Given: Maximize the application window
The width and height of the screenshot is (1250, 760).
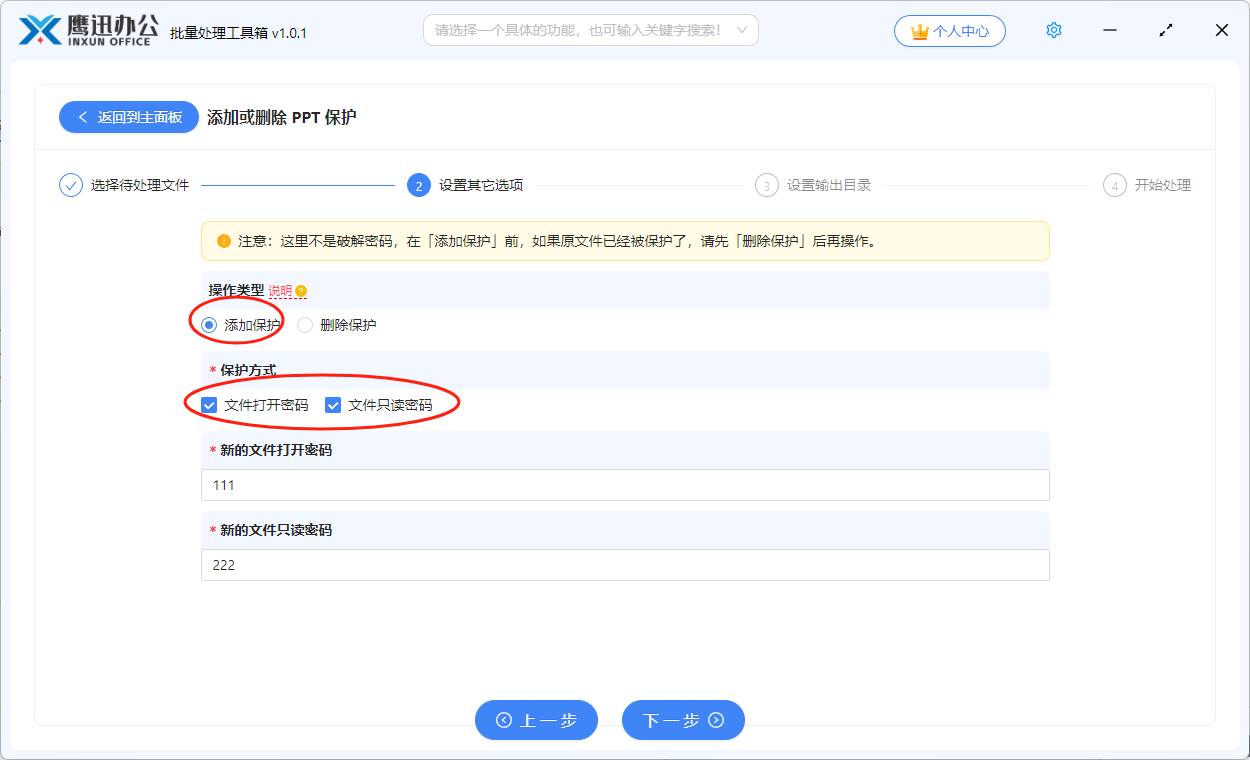Looking at the screenshot, I should click(x=1166, y=30).
